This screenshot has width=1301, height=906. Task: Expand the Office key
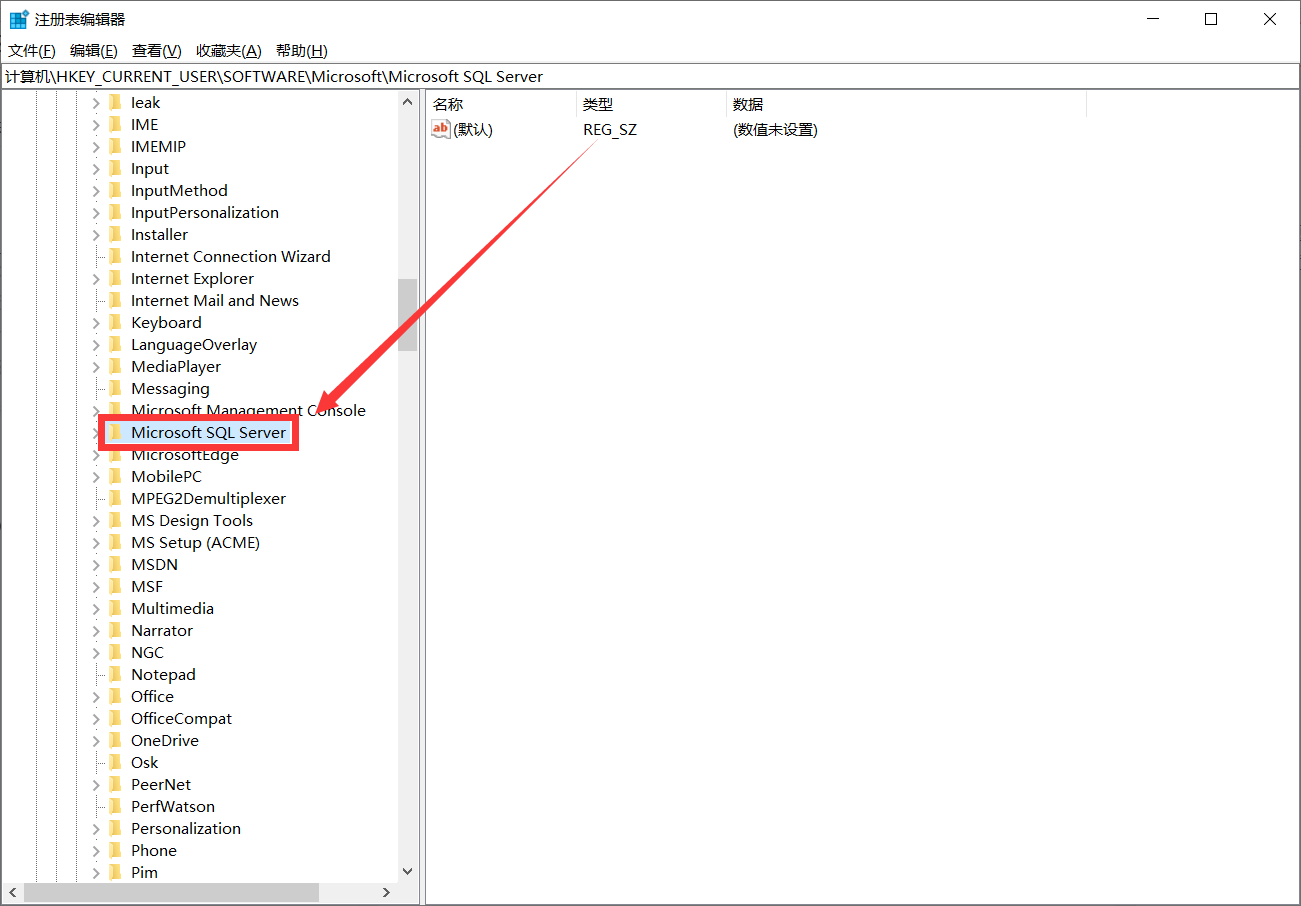tap(96, 696)
